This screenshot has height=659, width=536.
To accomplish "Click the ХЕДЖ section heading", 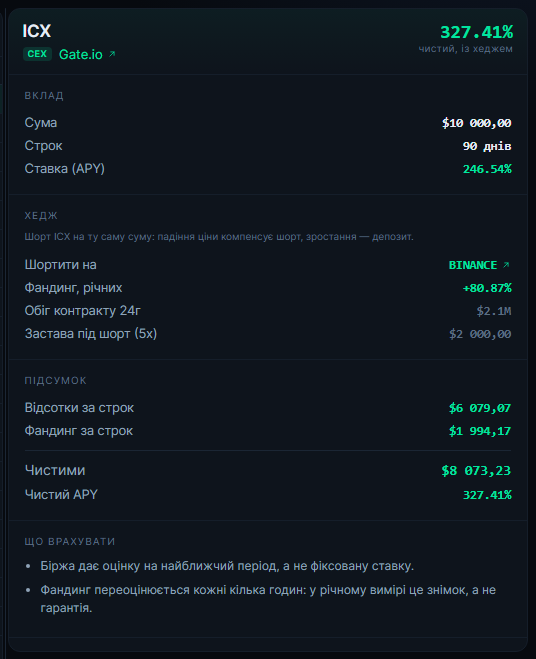I will (x=41, y=216).
